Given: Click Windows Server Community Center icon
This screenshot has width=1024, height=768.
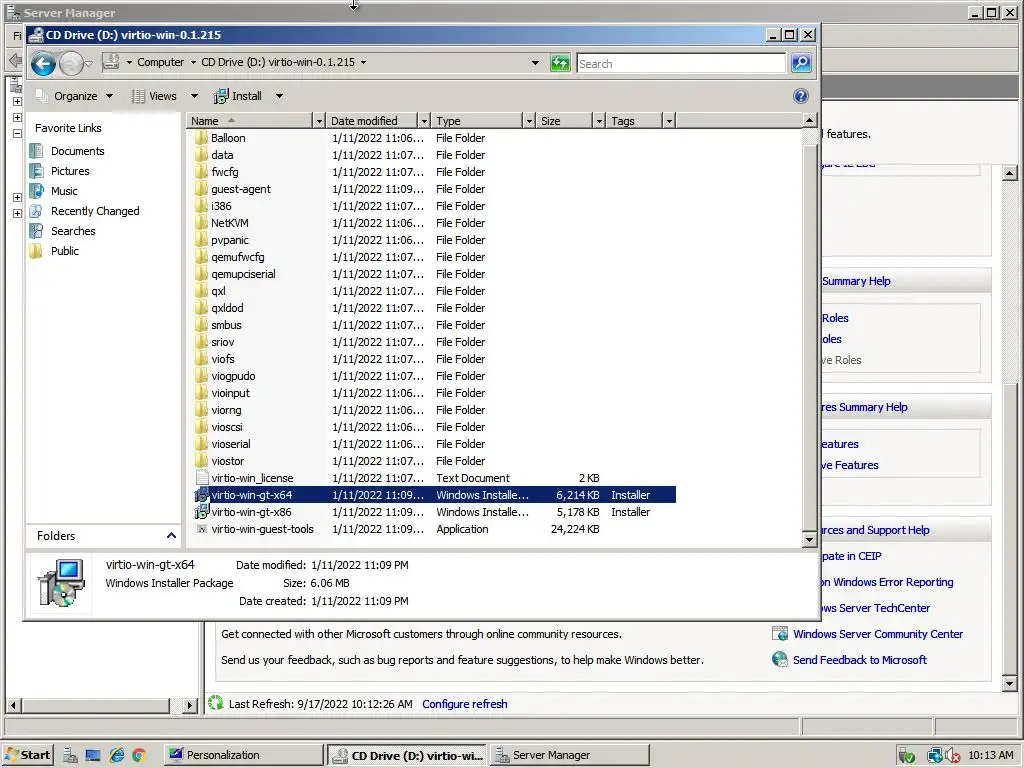Looking at the screenshot, I should point(780,633).
